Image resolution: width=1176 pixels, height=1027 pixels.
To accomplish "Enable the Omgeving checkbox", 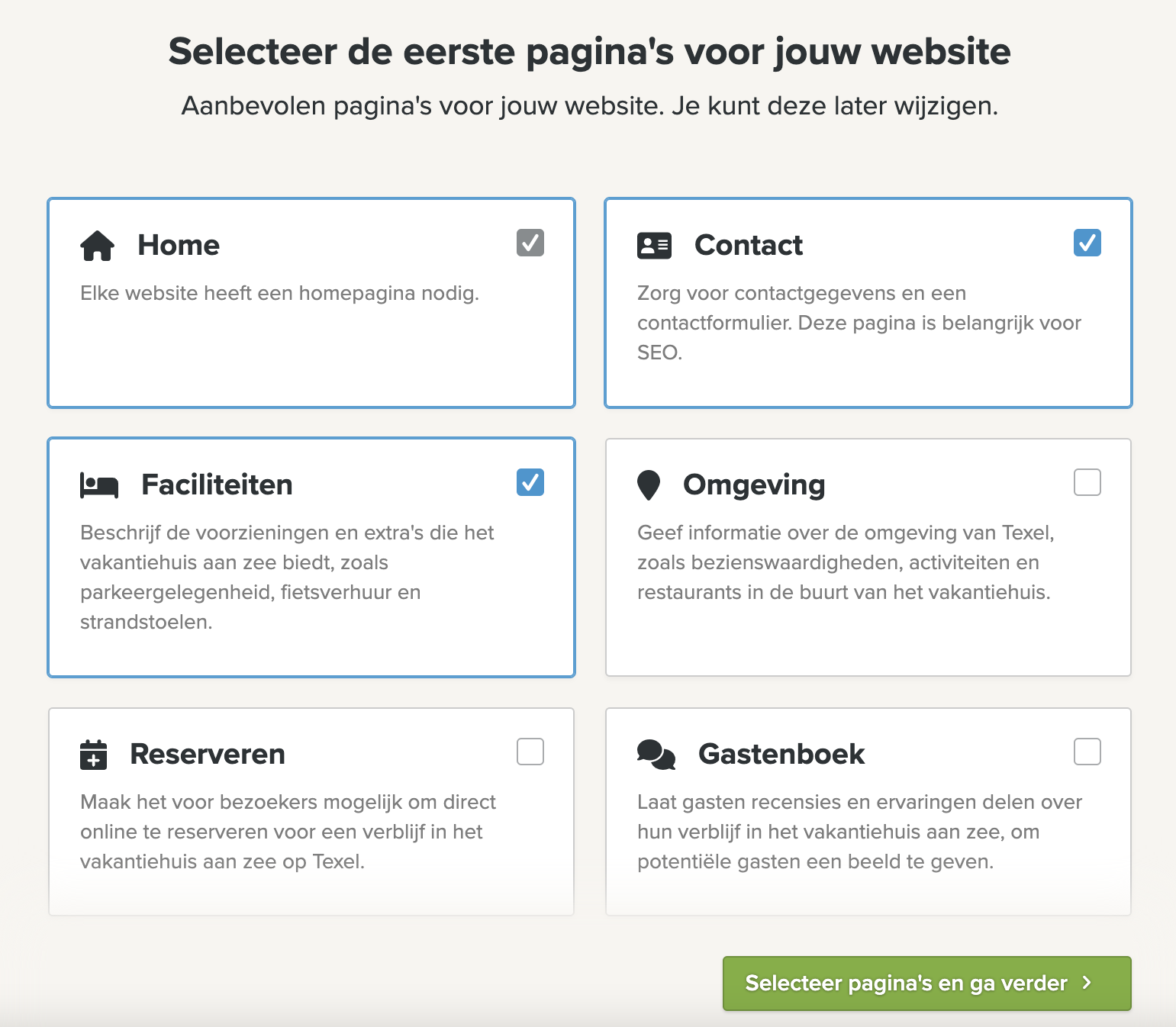I will [x=1087, y=482].
